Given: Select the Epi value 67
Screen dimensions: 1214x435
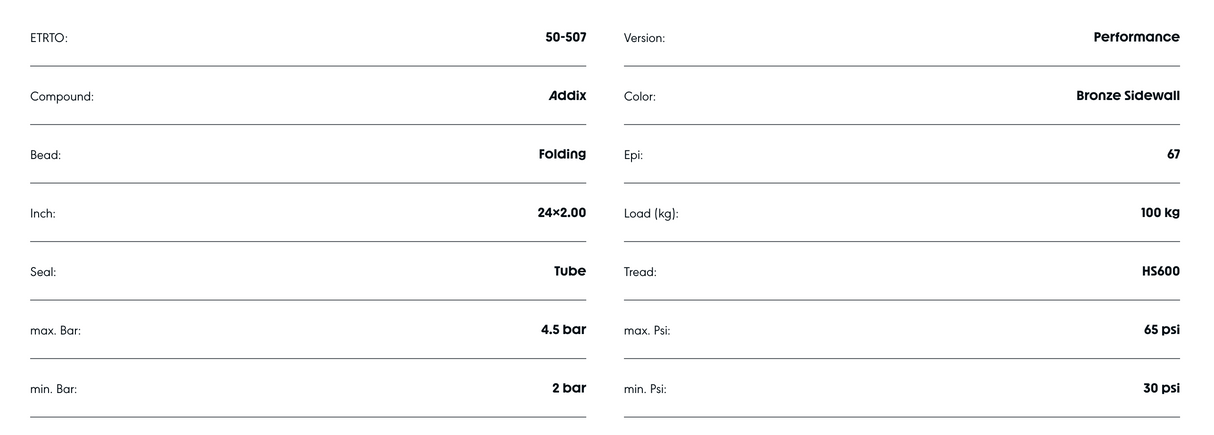Looking at the screenshot, I should (x=1172, y=154).
